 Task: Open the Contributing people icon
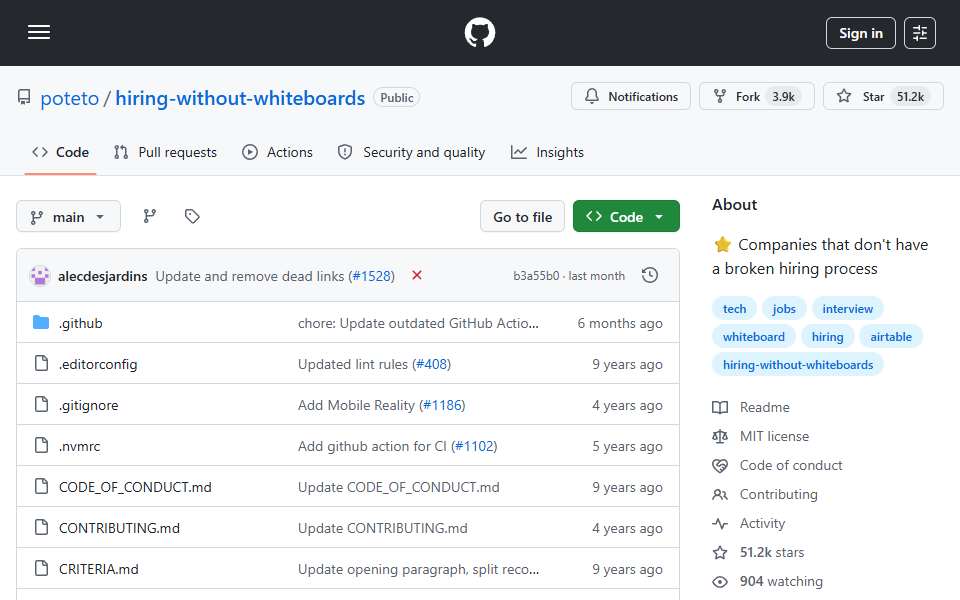click(720, 494)
